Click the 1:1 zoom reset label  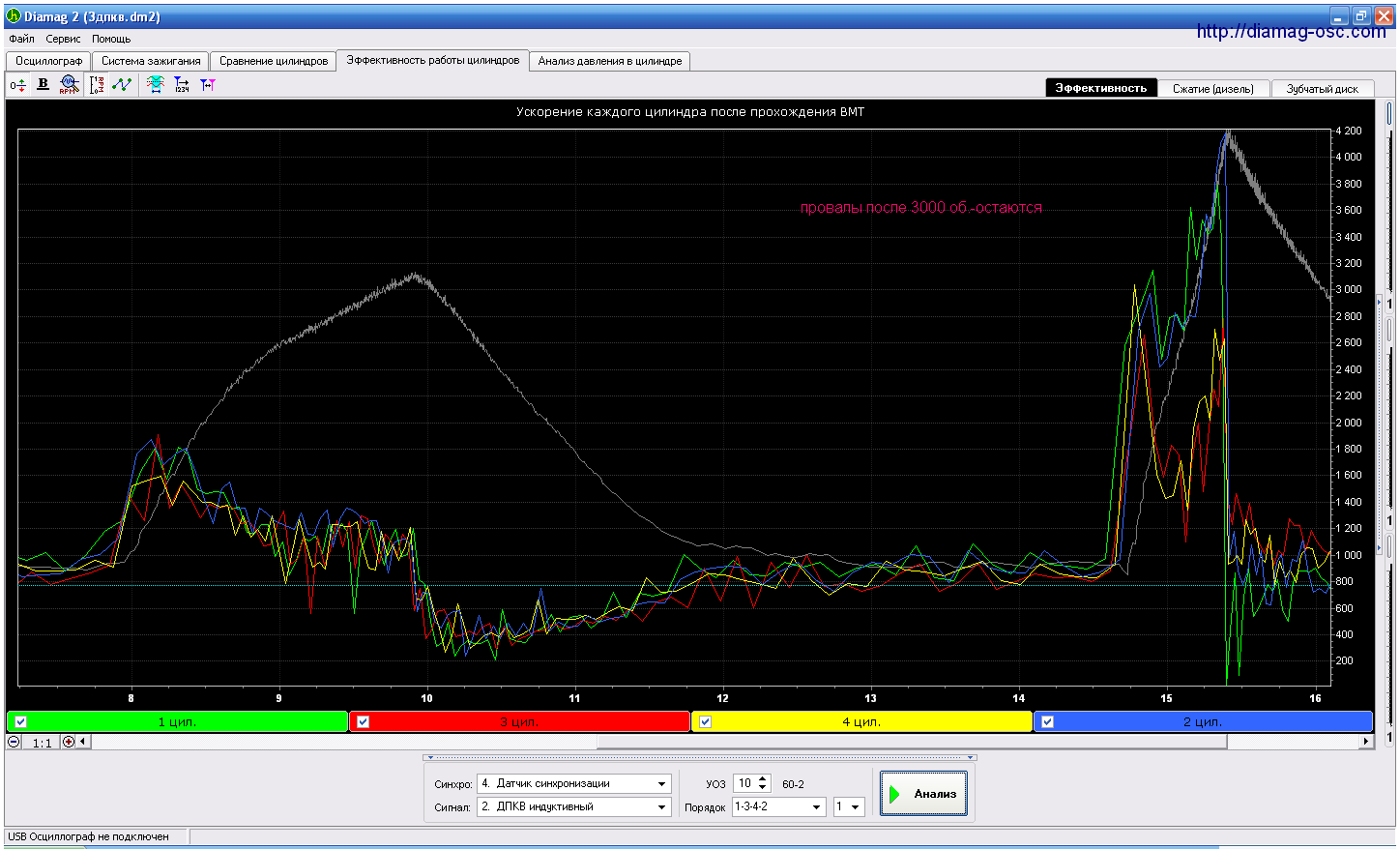click(x=42, y=743)
